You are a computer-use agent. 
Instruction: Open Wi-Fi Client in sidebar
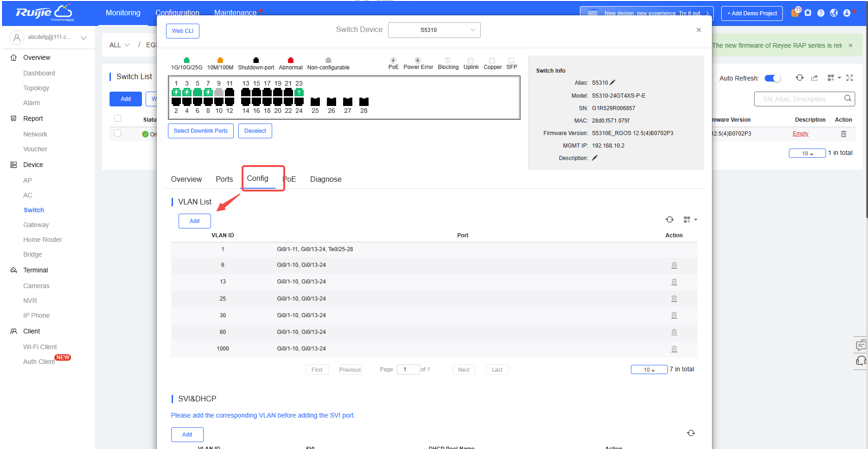40,346
